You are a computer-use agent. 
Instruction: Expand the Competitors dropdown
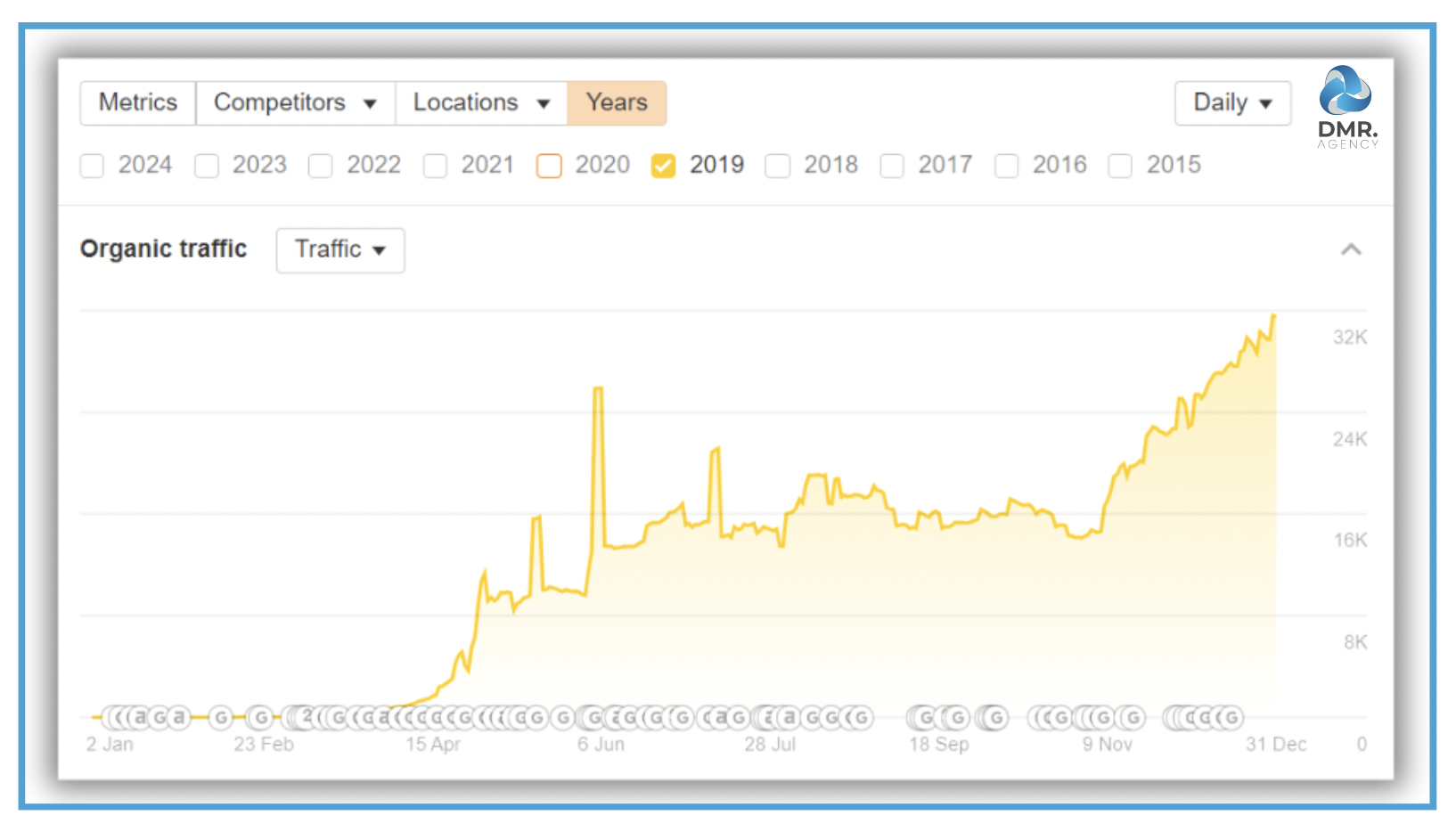pos(294,103)
